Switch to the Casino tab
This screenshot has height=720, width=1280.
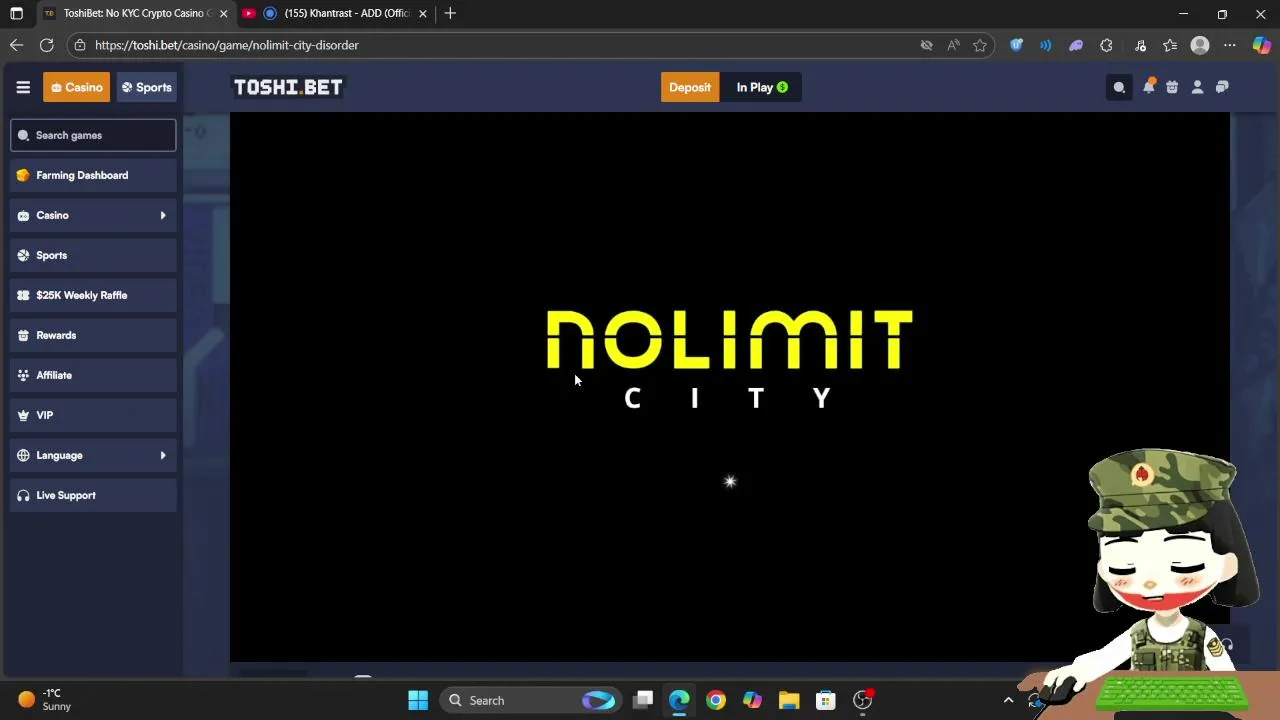coord(76,87)
